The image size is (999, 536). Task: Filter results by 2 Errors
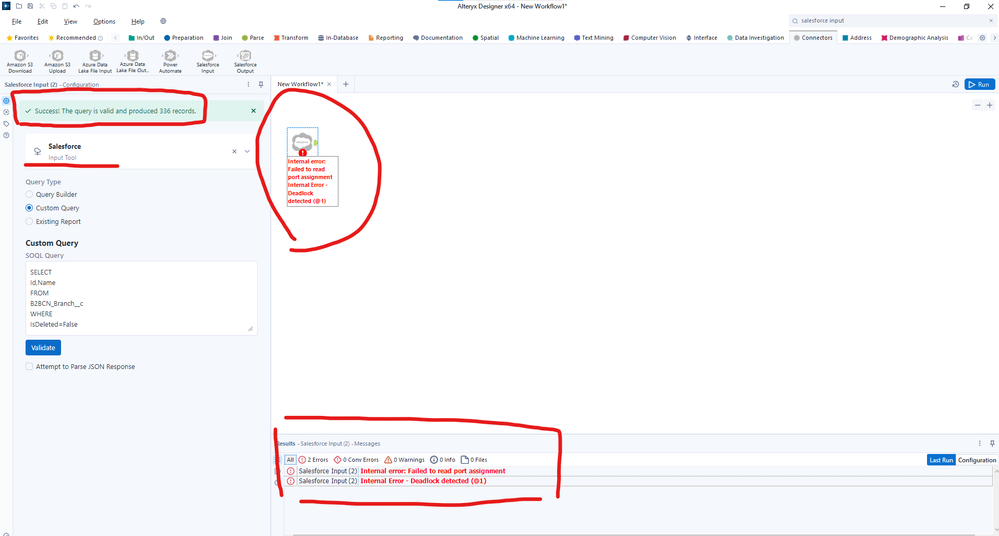point(313,460)
